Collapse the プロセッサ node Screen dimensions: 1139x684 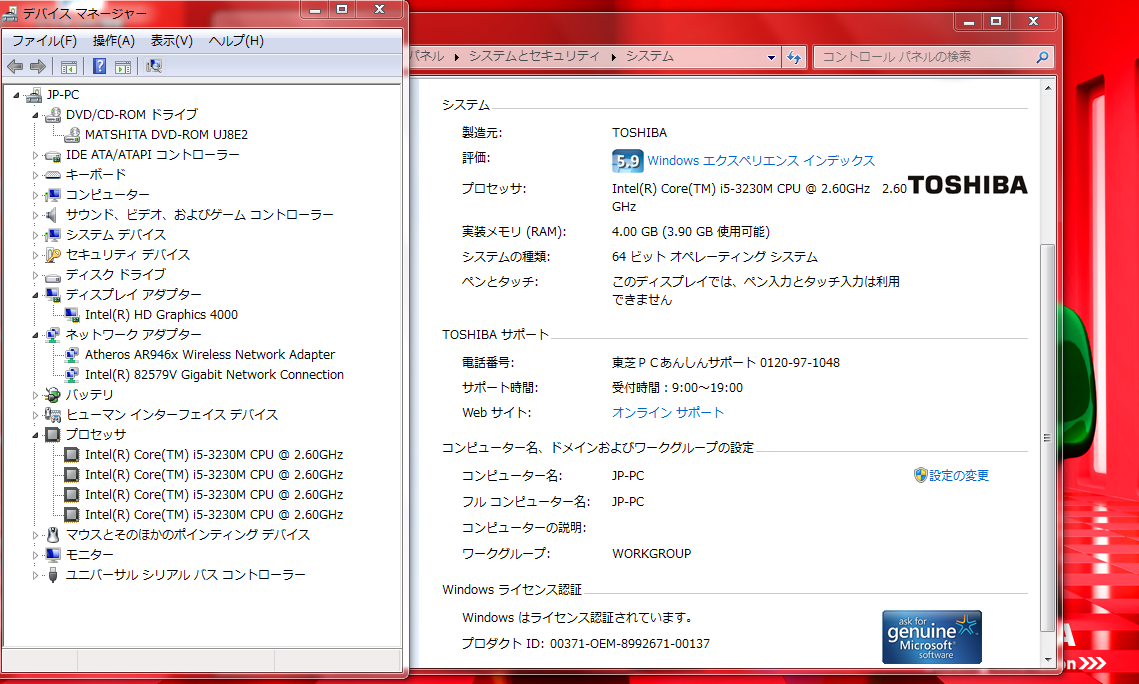(x=35, y=436)
